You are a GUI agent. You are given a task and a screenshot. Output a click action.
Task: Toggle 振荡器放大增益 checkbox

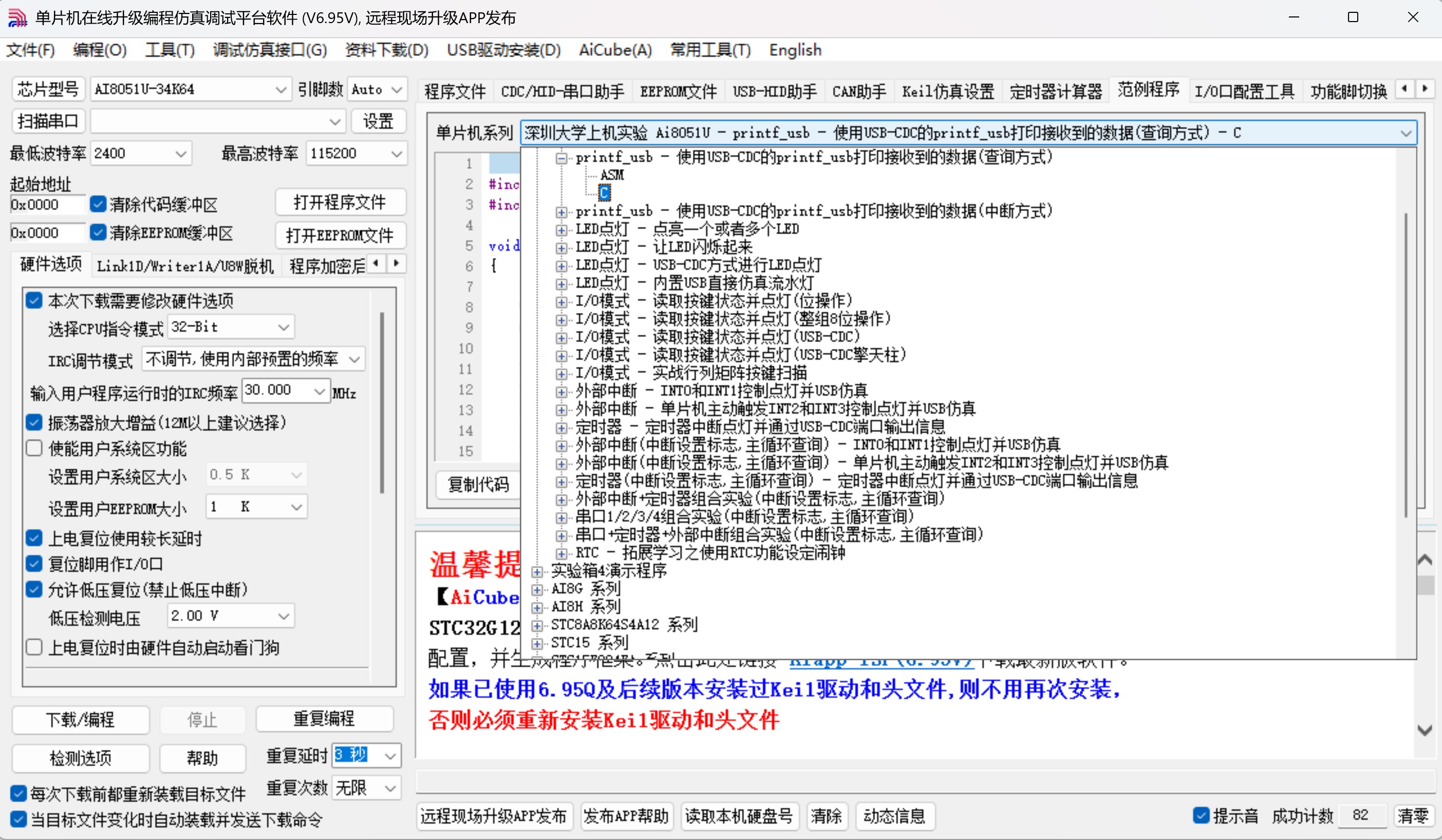click(x=34, y=423)
